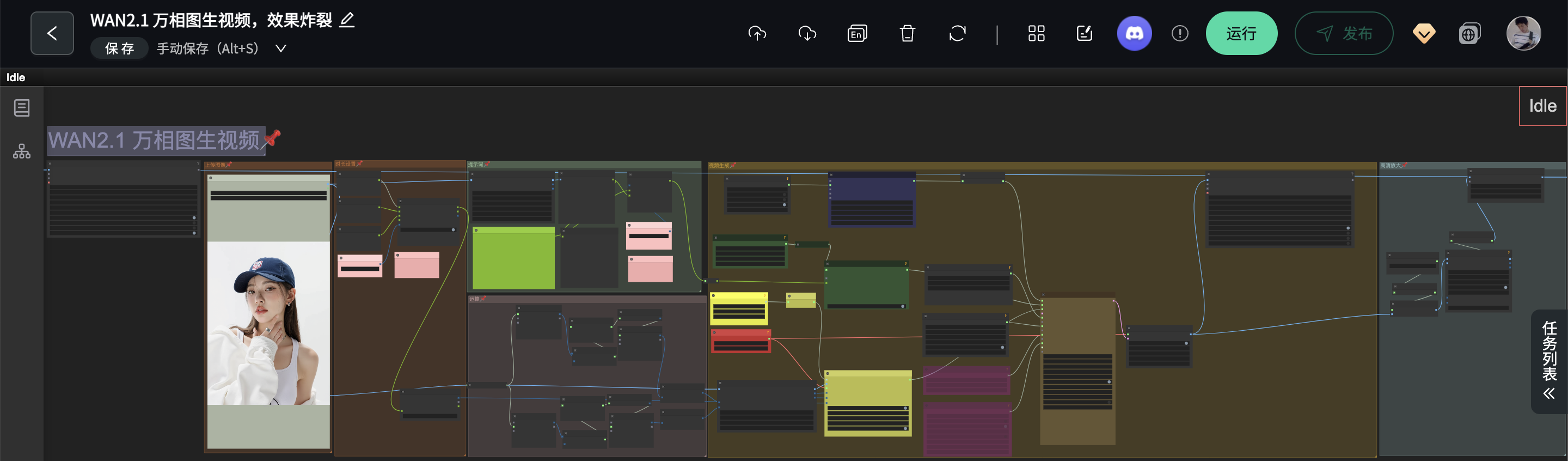Viewport: 1568px width, 461px height.
Task: Select the large bright green node in 提示词 group
Action: pos(514,258)
